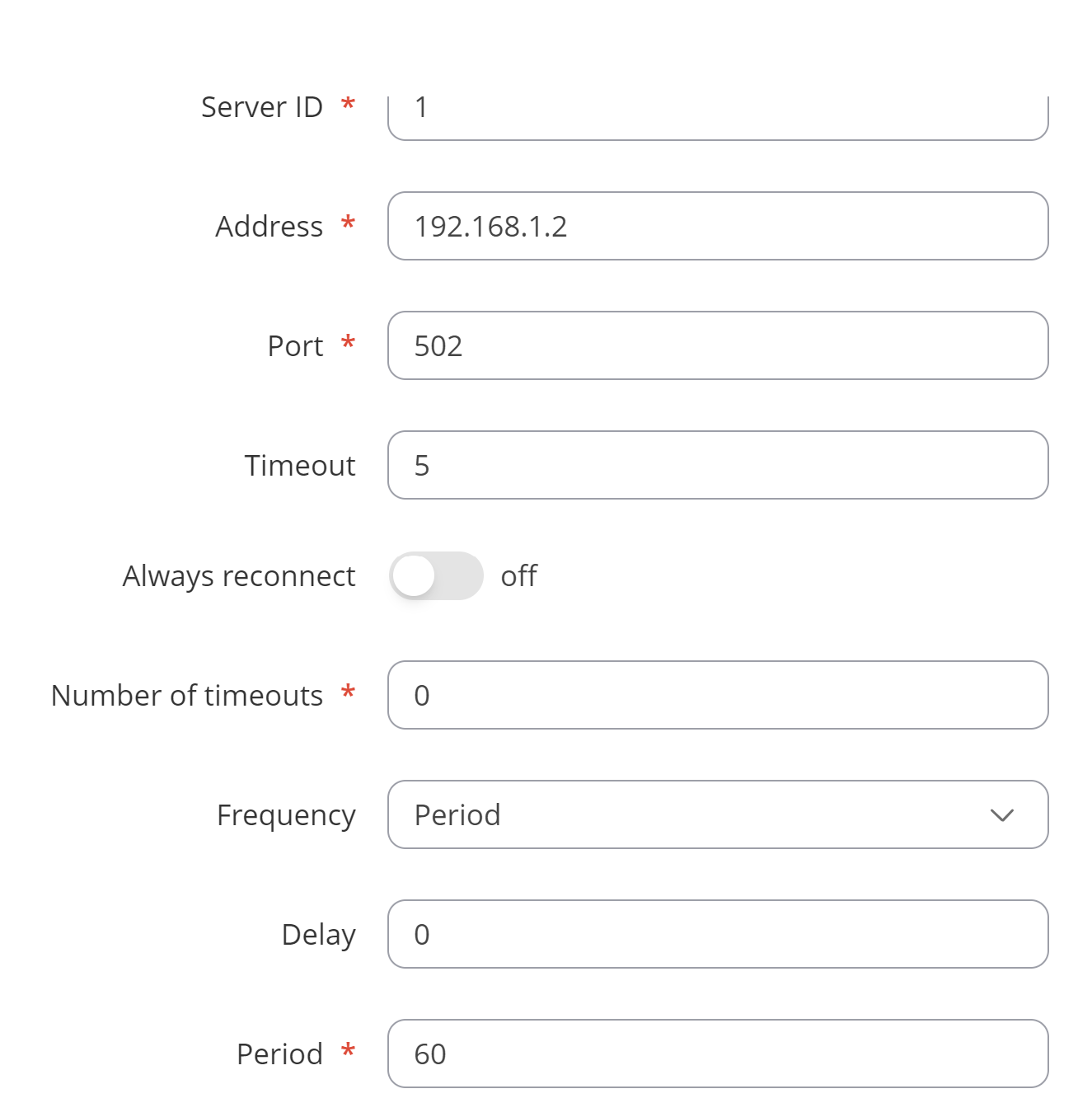Click the Number of timeouts label
This screenshot has height=1117, width=1092.
(187, 696)
